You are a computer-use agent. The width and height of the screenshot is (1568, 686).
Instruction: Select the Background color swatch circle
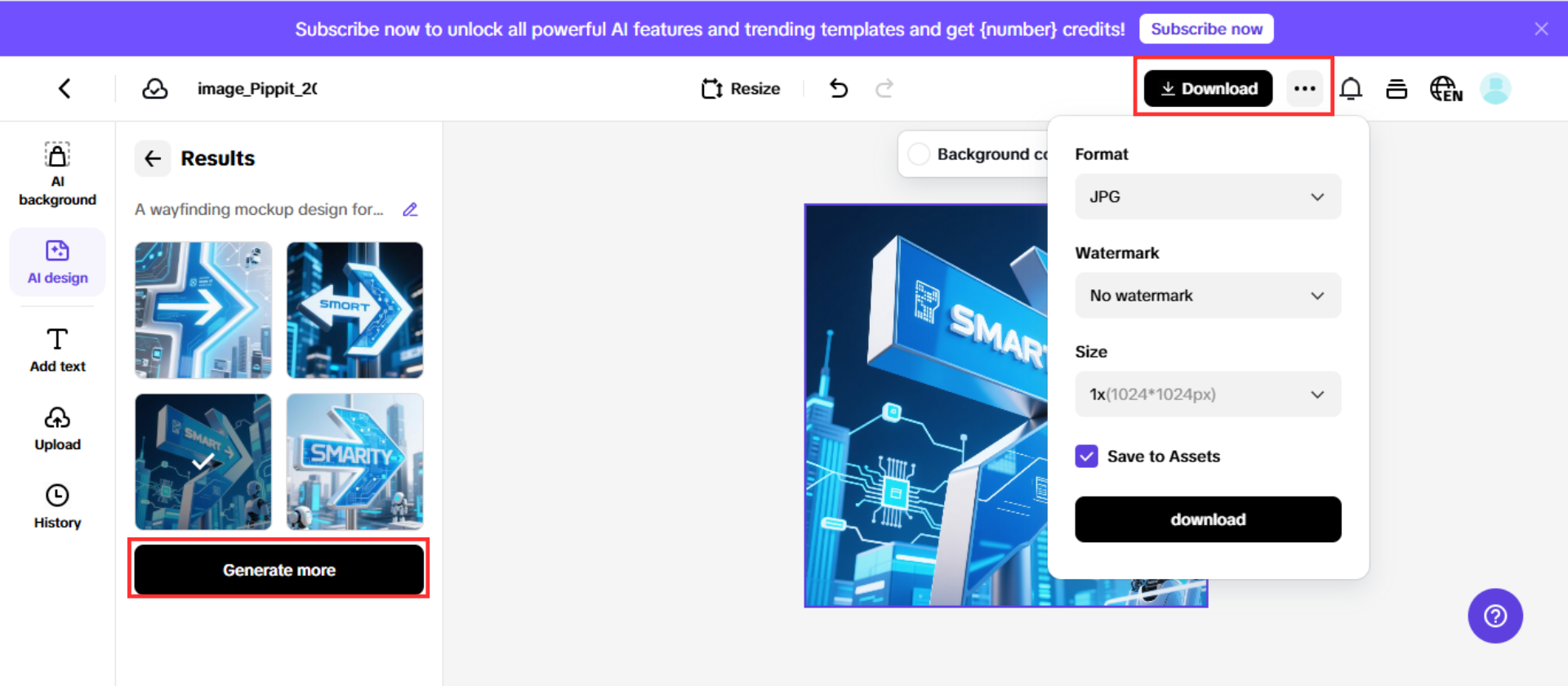click(919, 154)
